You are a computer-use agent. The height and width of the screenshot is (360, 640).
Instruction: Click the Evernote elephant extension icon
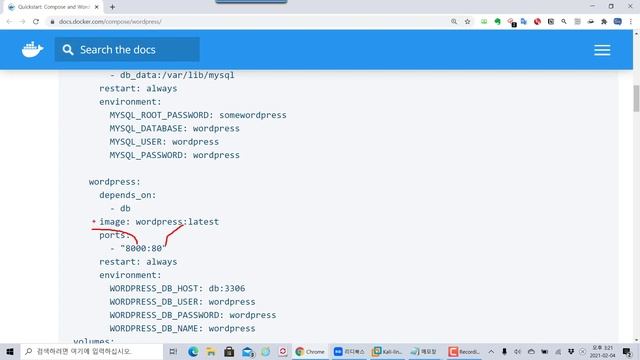coord(497,21)
